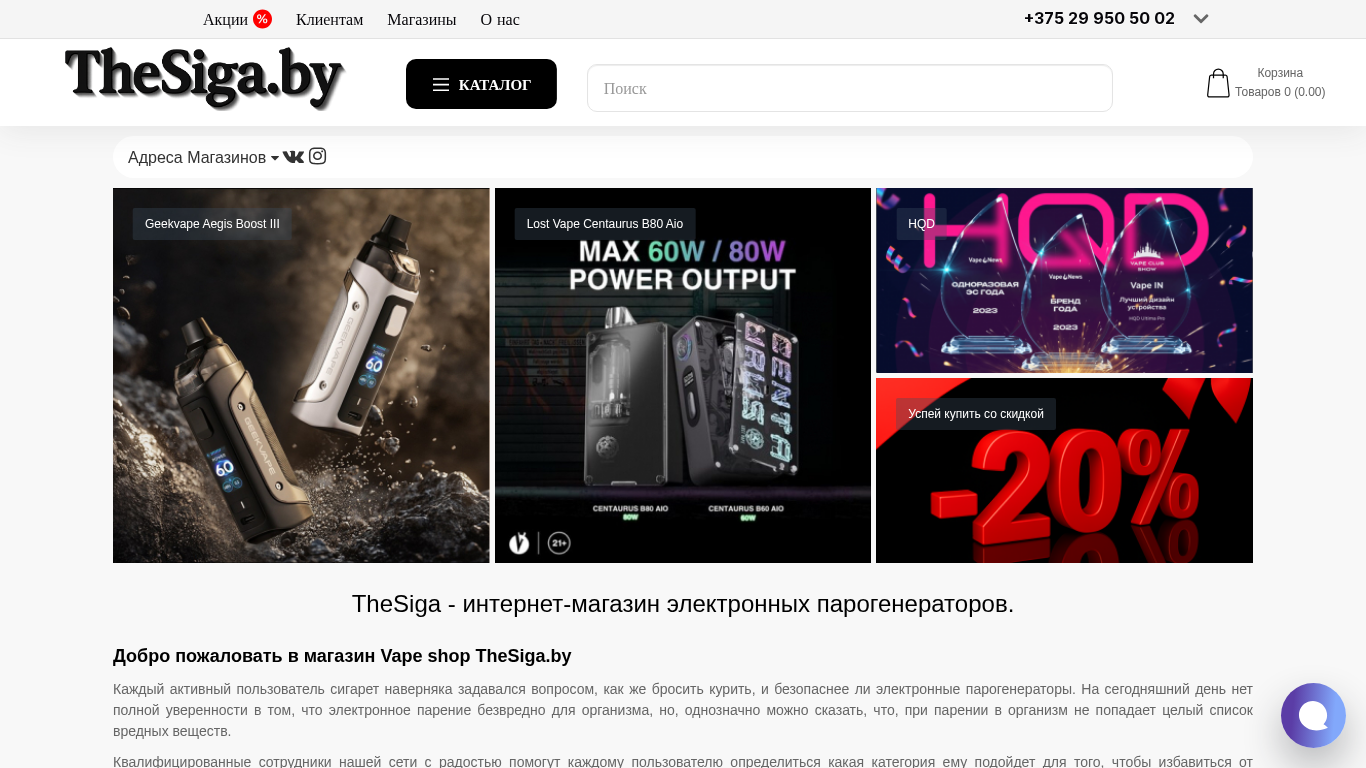Click the shopping bag cart icon
Image resolution: width=1366 pixels, height=768 pixels.
(x=1218, y=83)
